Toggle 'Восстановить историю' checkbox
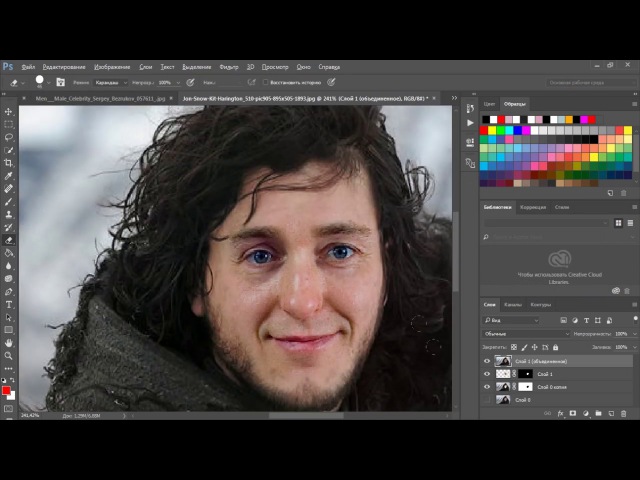The image size is (640, 480). pos(263,82)
